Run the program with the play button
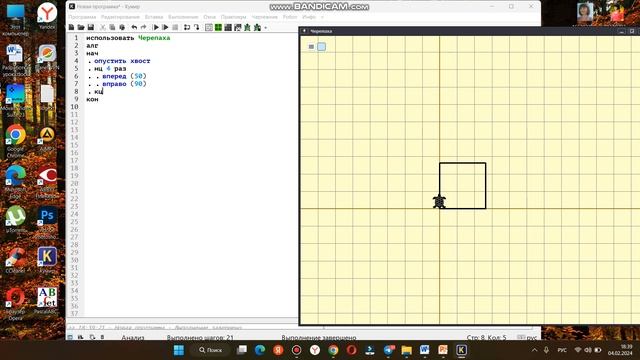 coord(156,27)
